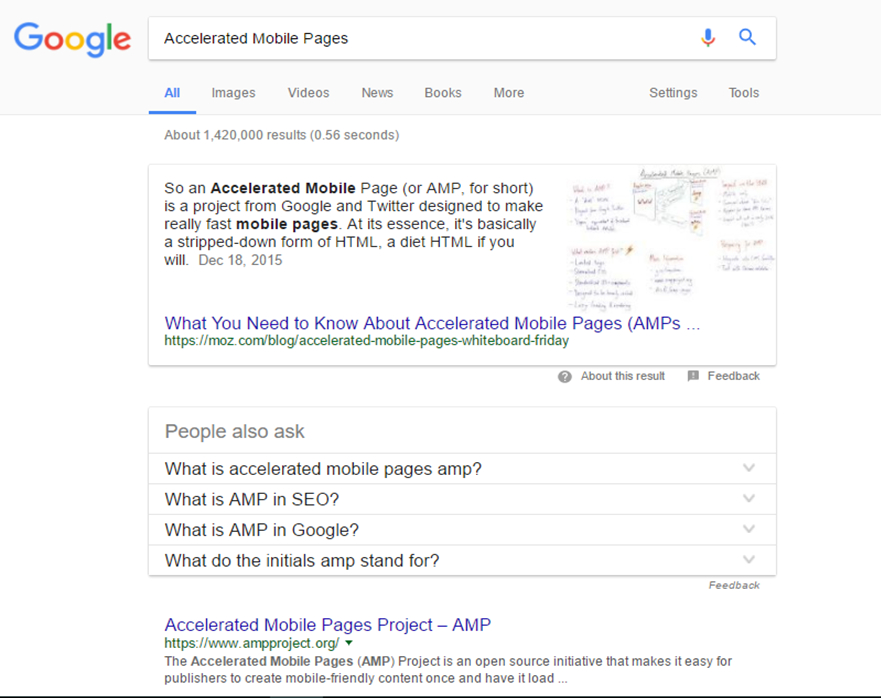The width and height of the screenshot is (881, 698).
Task: Click the About this result question icon
Action: pos(565,377)
